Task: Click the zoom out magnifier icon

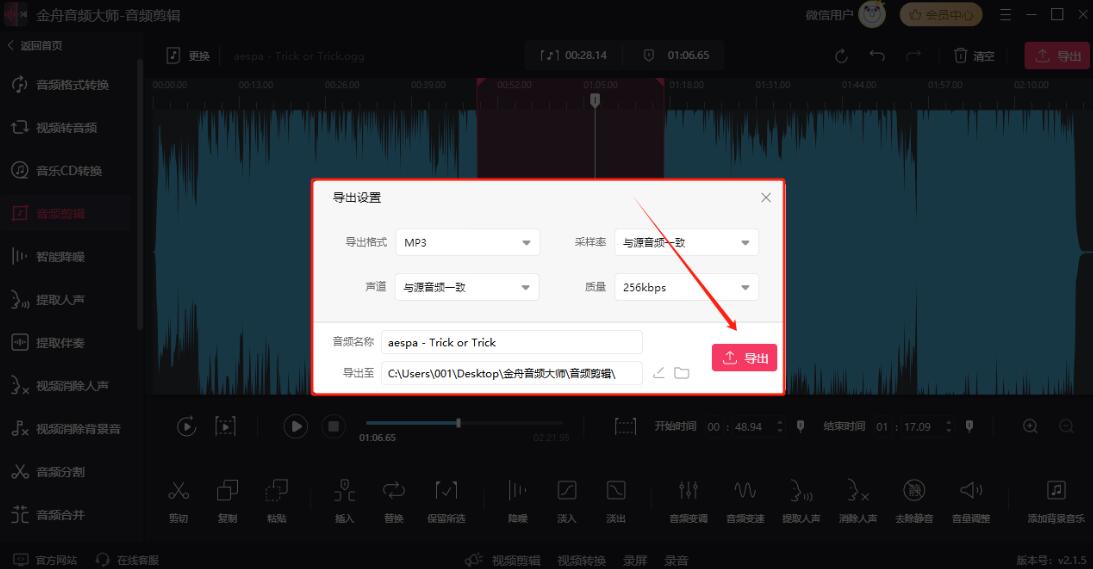Action: click(x=1066, y=426)
